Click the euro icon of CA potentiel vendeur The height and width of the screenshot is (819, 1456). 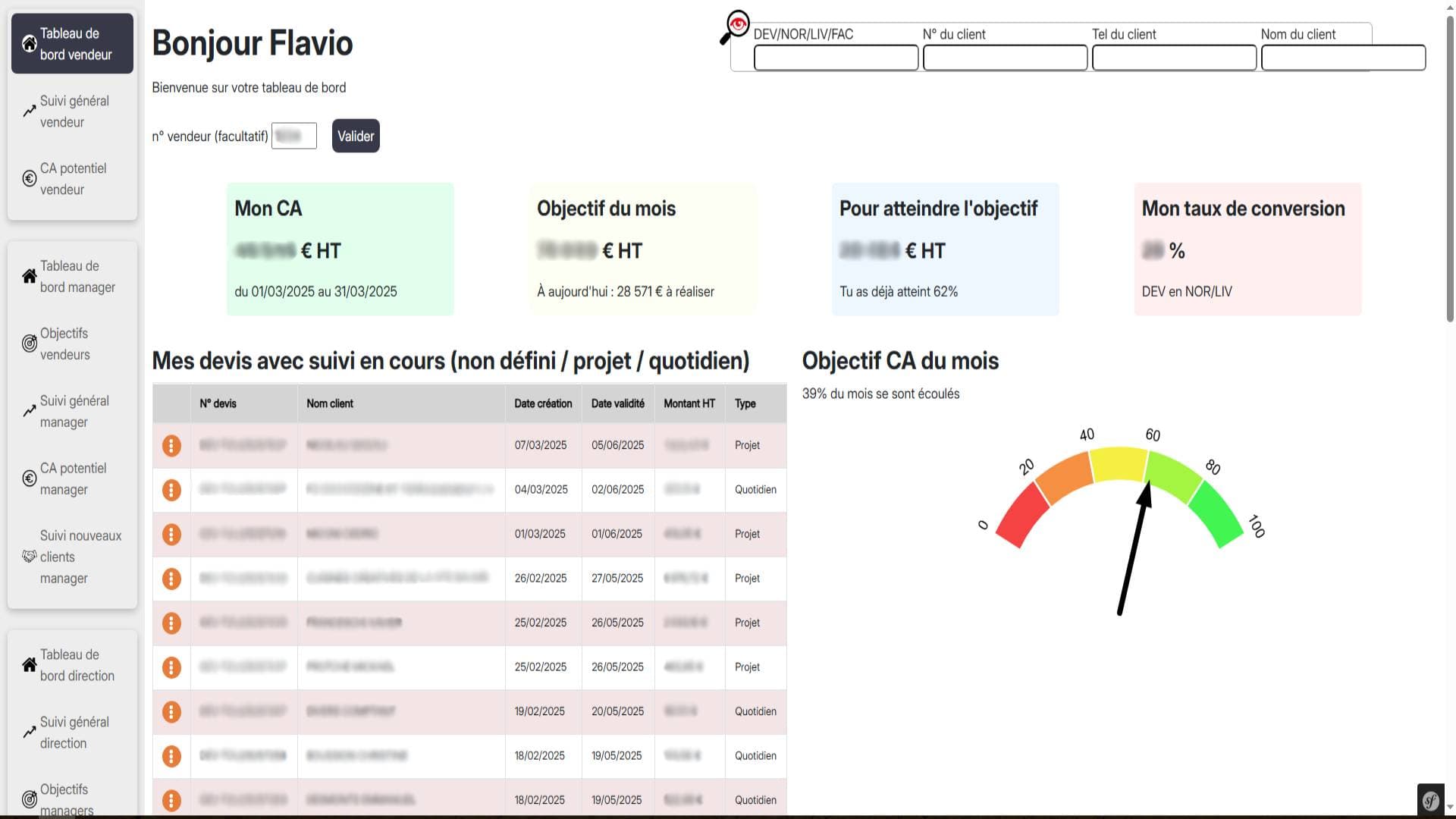pos(29,178)
